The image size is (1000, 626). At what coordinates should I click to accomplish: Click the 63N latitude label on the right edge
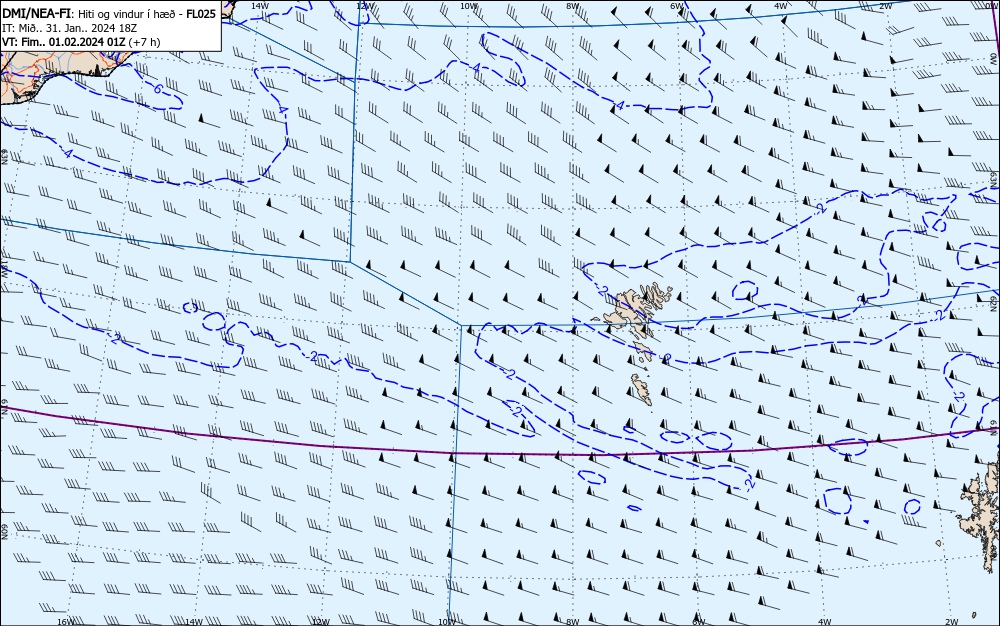pyautogui.click(x=994, y=178)
